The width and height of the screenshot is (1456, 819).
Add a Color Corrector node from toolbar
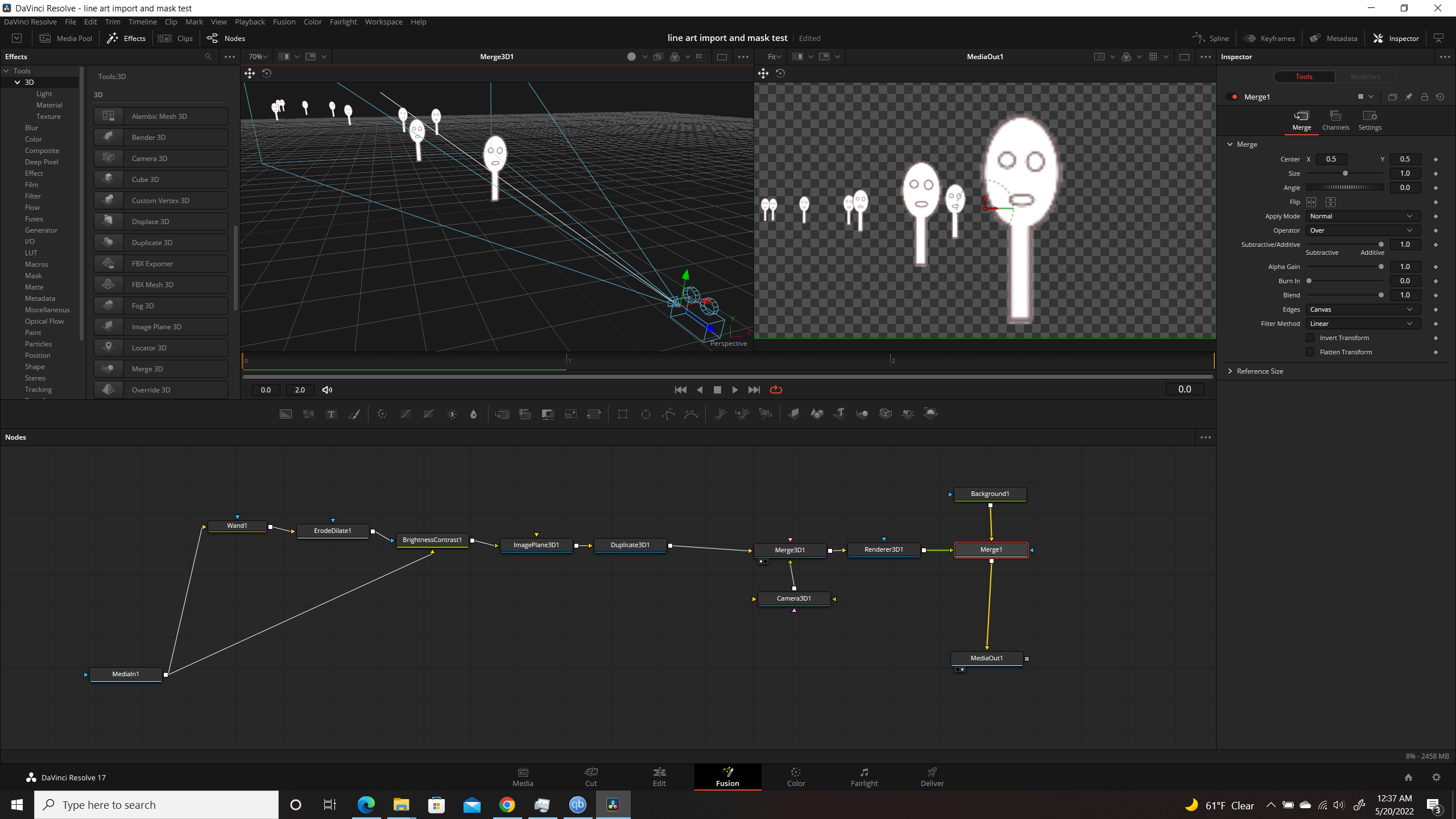(x=382, y=414)
